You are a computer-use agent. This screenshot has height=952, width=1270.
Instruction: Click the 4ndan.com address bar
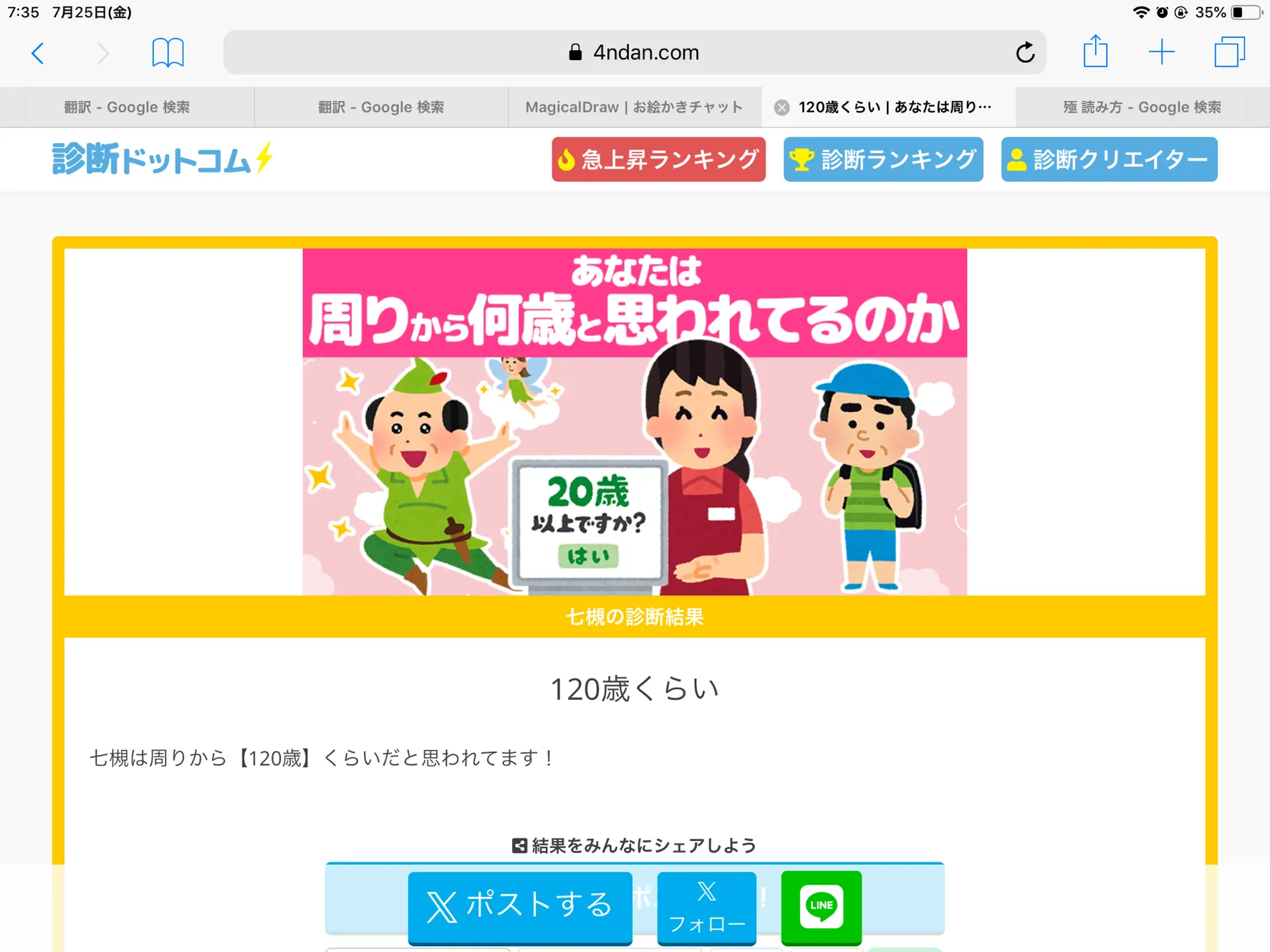635,52
